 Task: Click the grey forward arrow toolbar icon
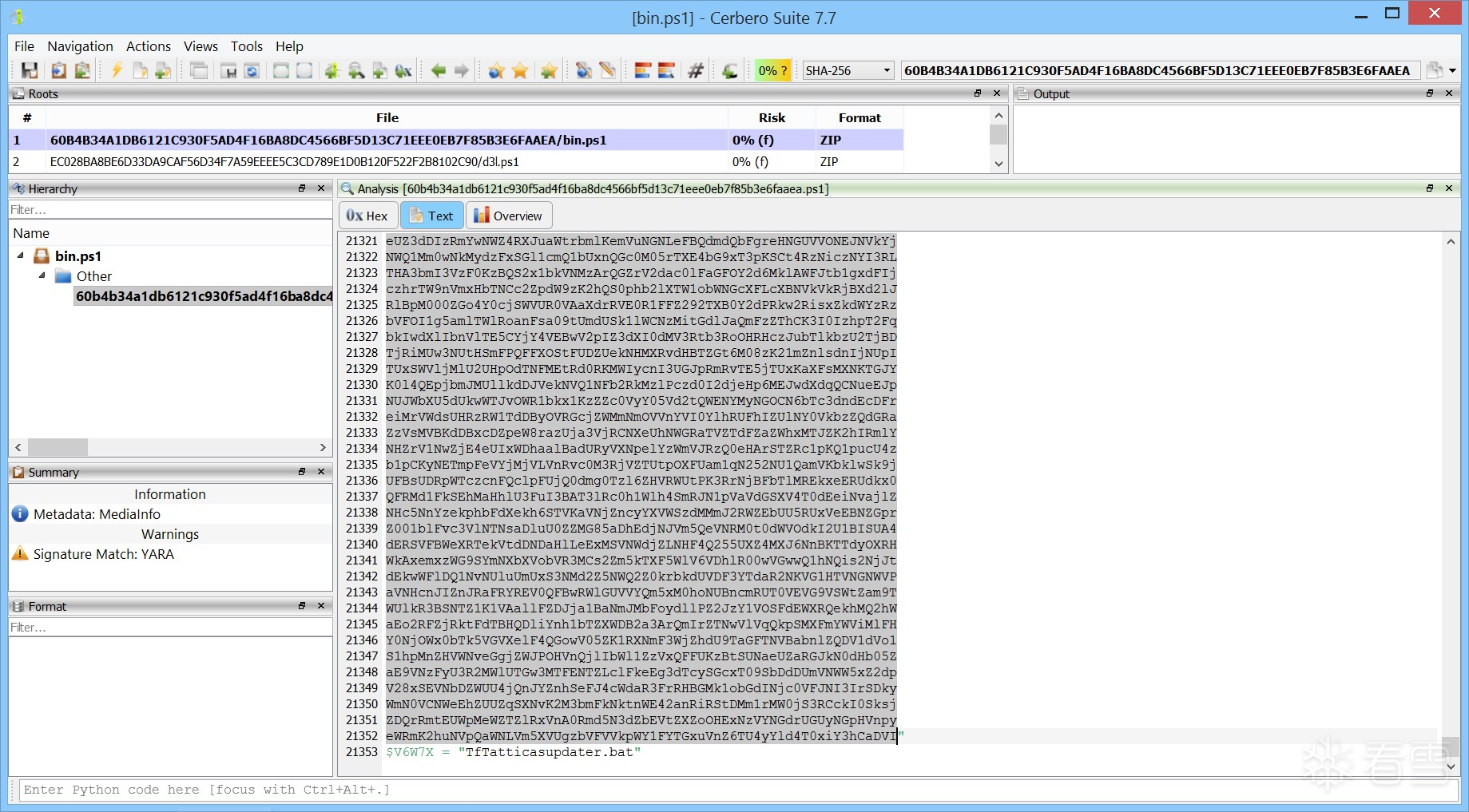pos(462,70)
